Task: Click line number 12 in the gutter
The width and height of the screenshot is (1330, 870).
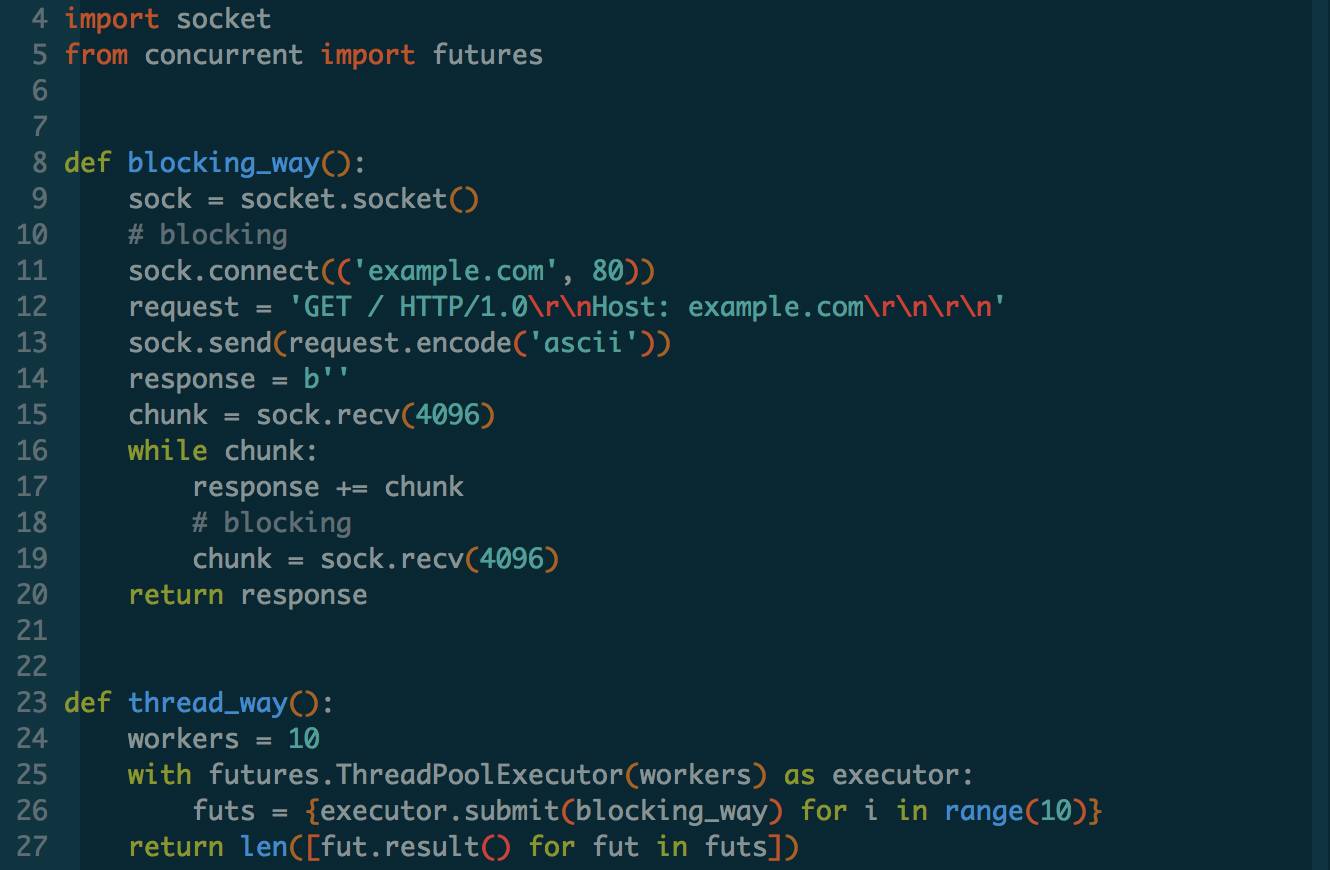Action: (32, 307)
